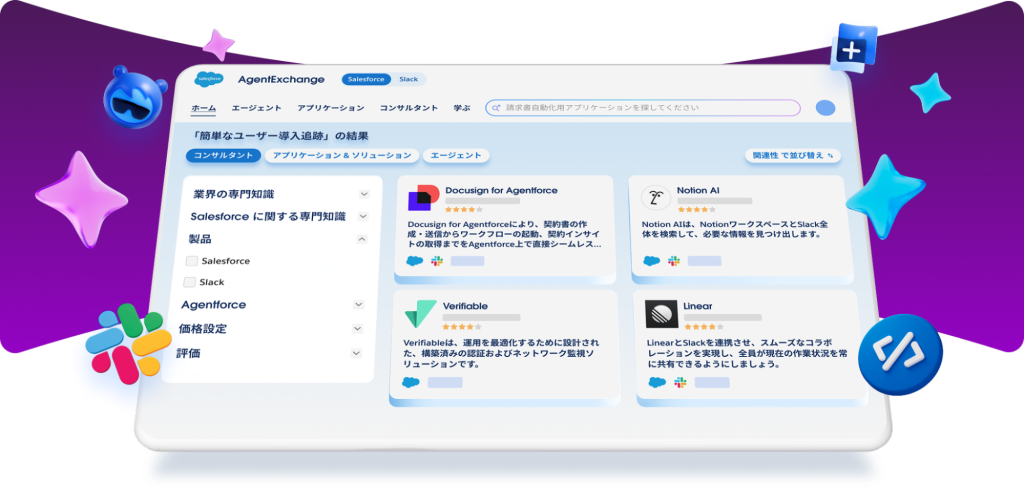The height and width of the screenshot is (503, 1024).
Task: Click tag pill on Docusign card
Action: (467, 261)
